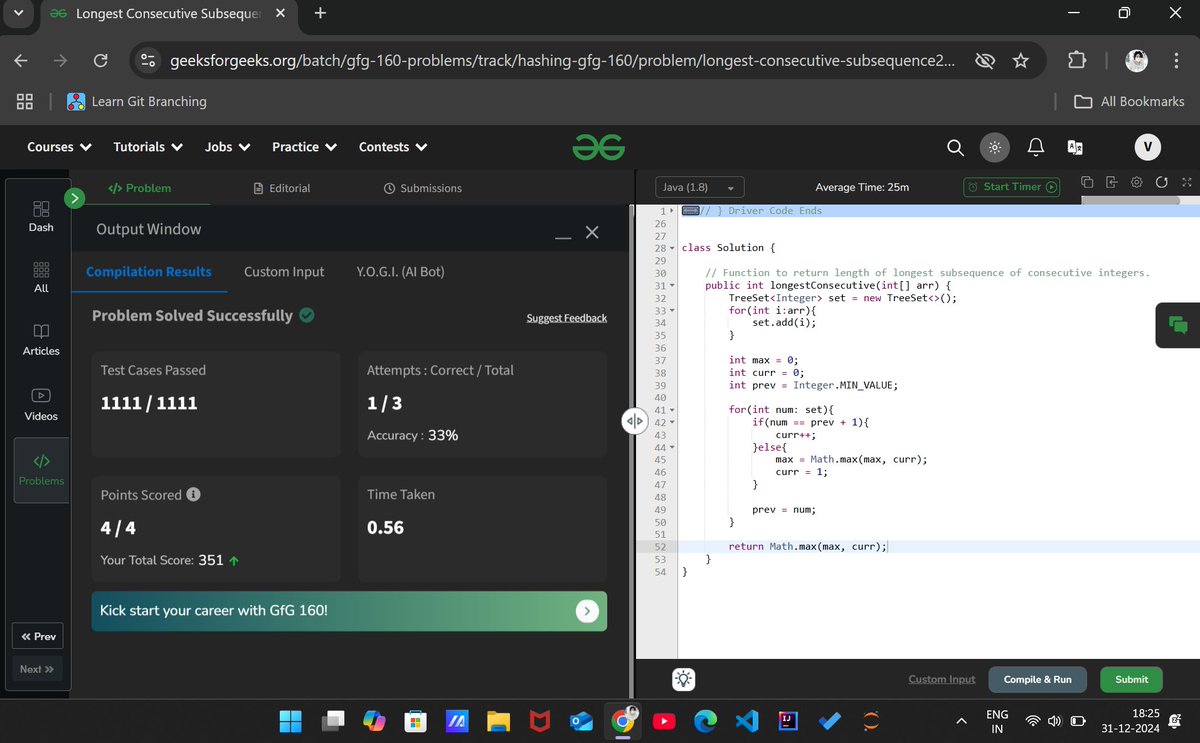Change language from Java (1.8) dropdown

(x=700, y=188)
